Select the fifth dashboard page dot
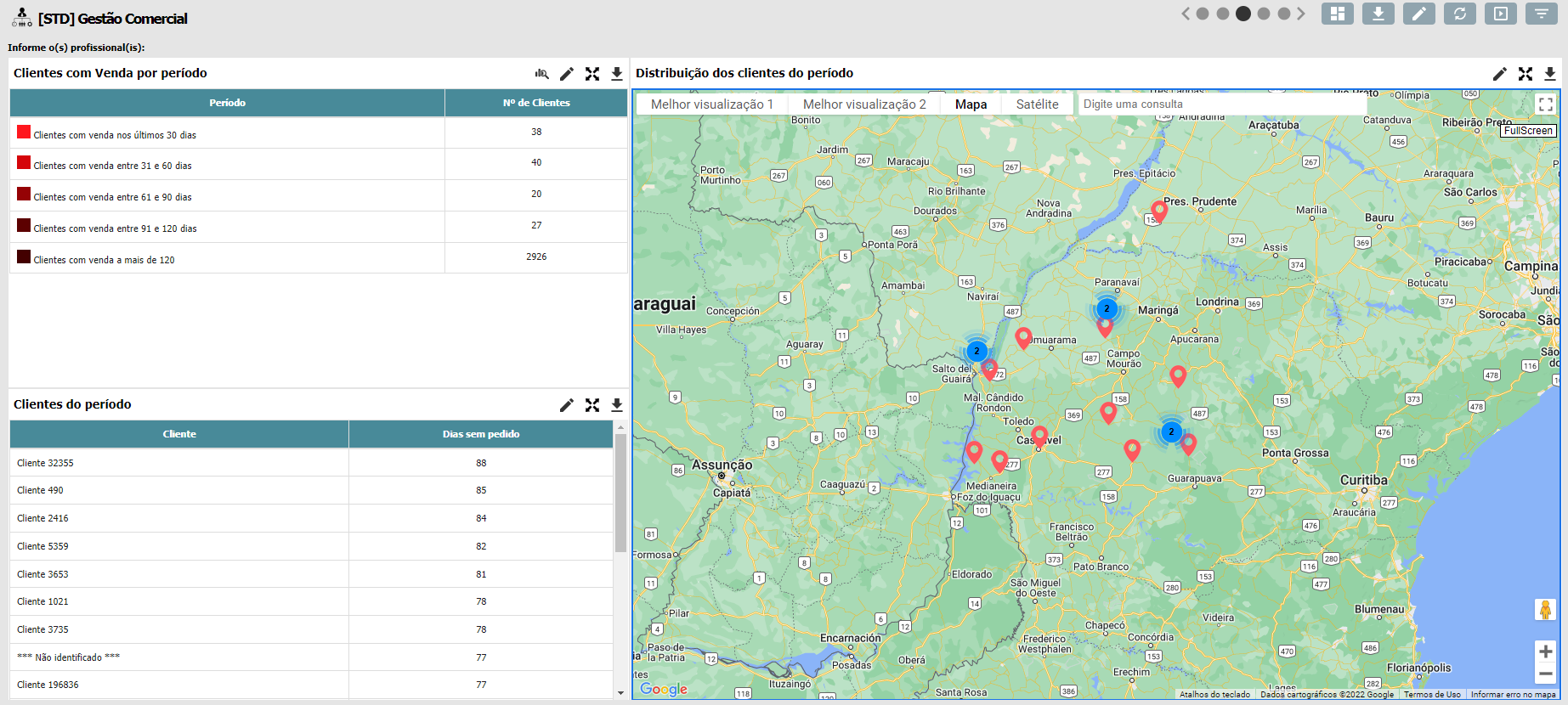 point(1284,14)
